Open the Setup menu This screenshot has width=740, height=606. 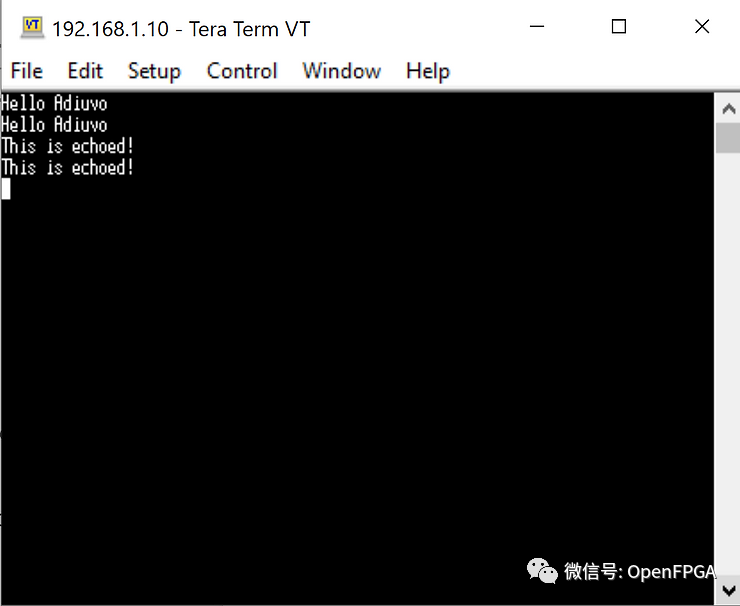[154, 71]
